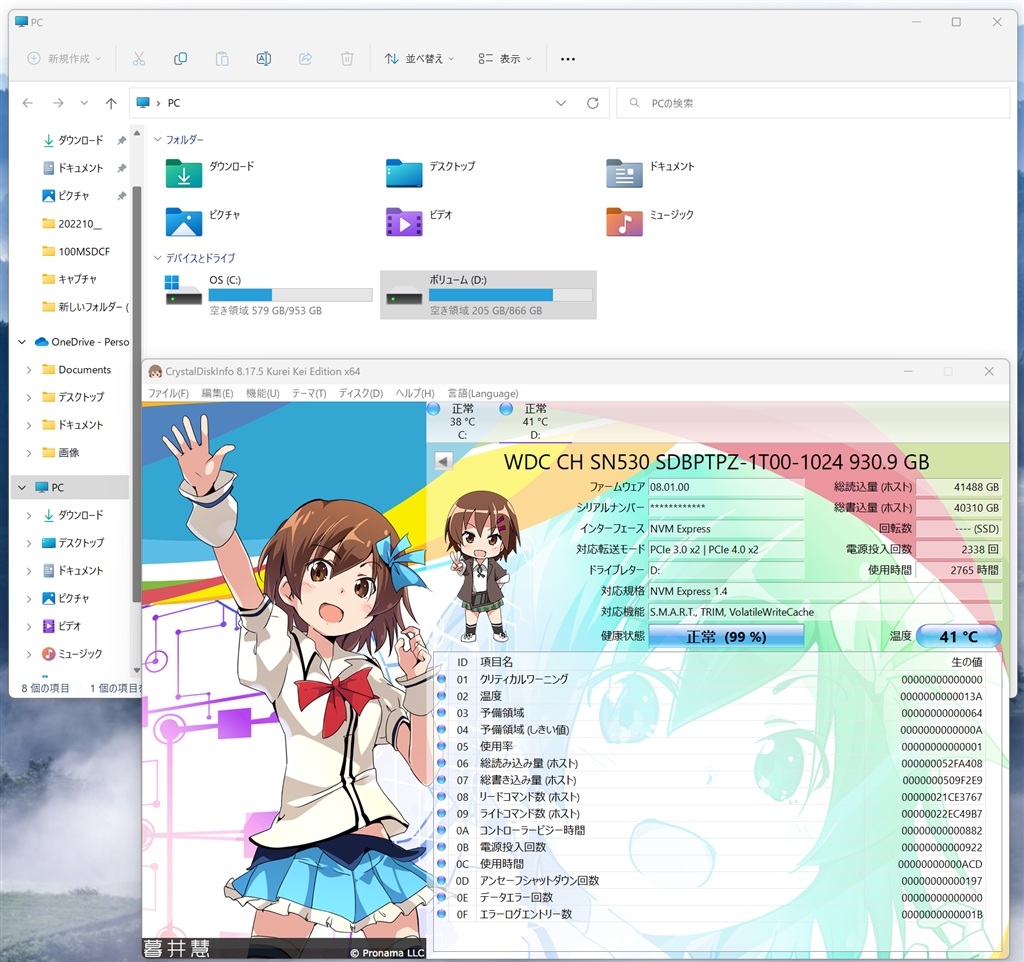Image resolution: width=1024 pixels, height=962 pixels.
Task: Click the 41 °C temperature button
Action: pyautogui.click(x=958, y=637)
